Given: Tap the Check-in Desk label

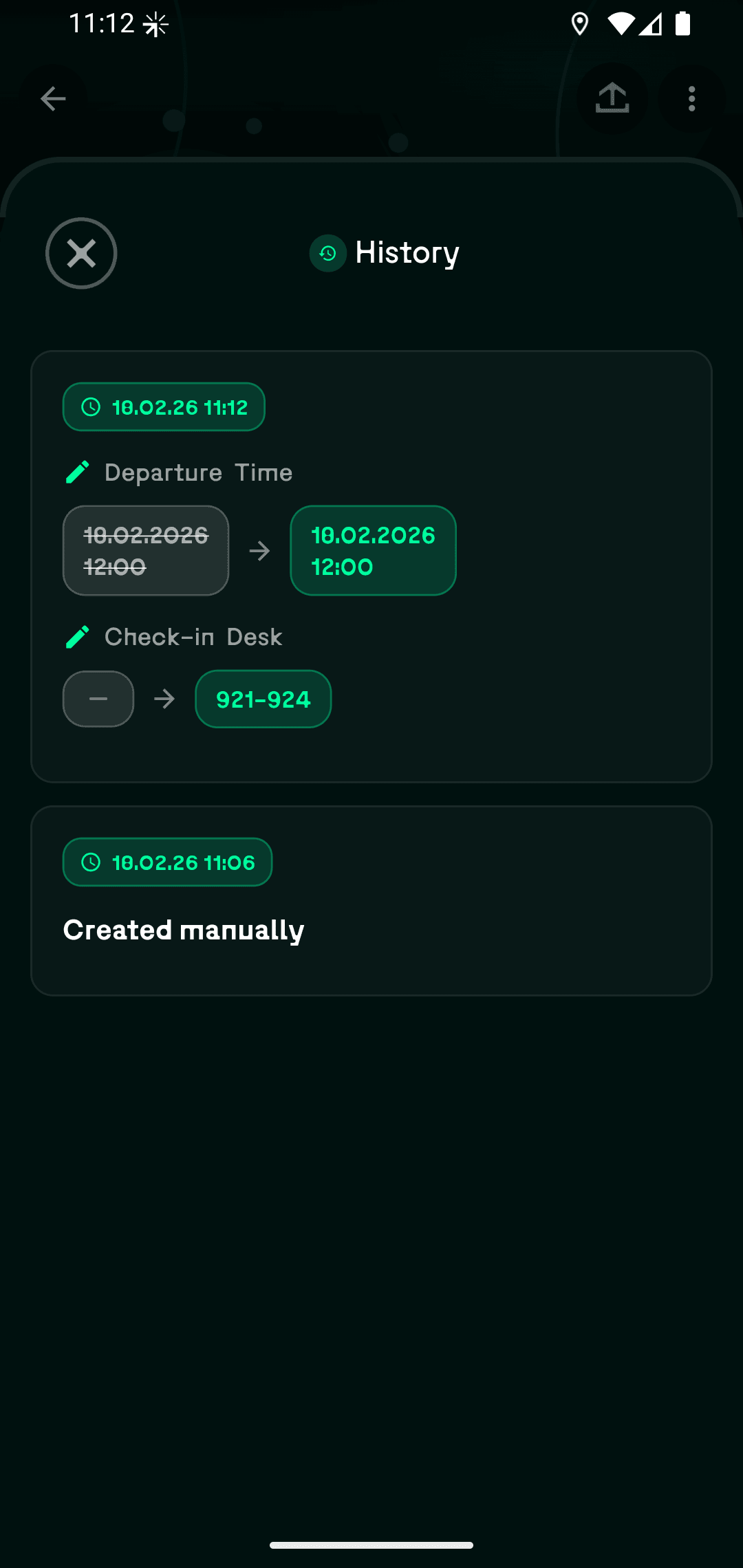Looking at the screenshot, I should tap(193, 637).
